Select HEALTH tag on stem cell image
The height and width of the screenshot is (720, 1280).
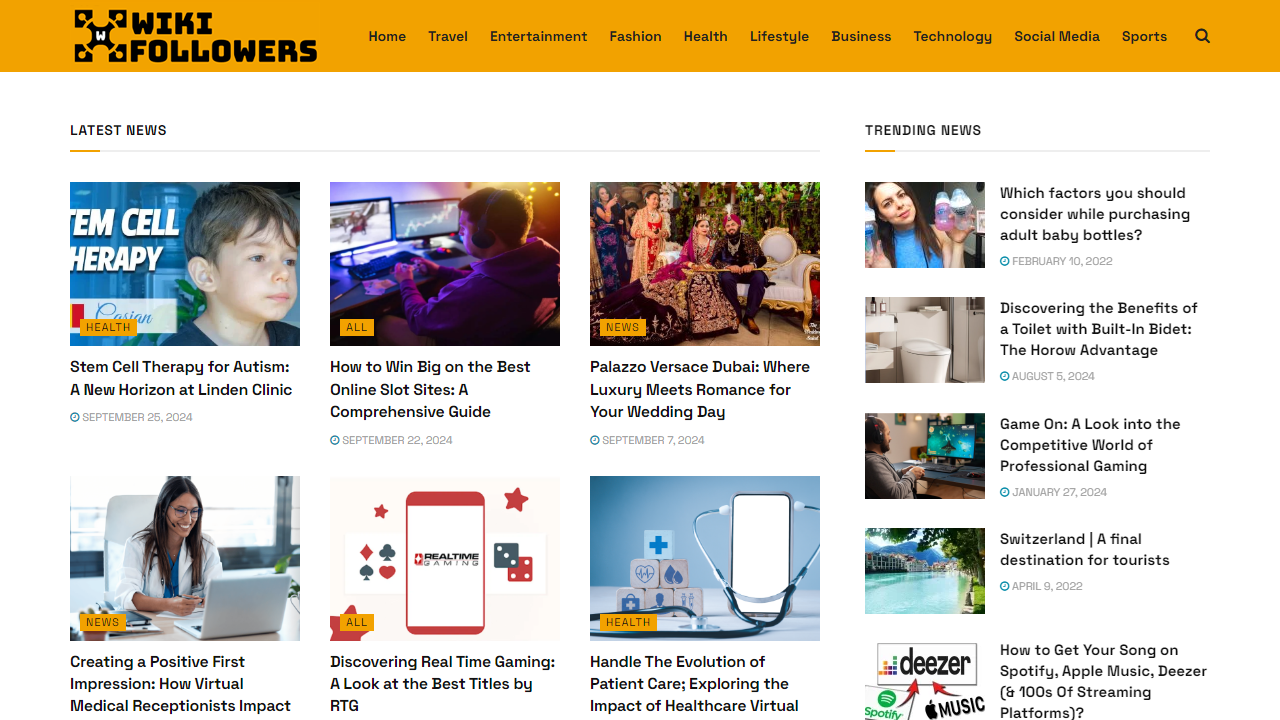(x=108, y=327)
